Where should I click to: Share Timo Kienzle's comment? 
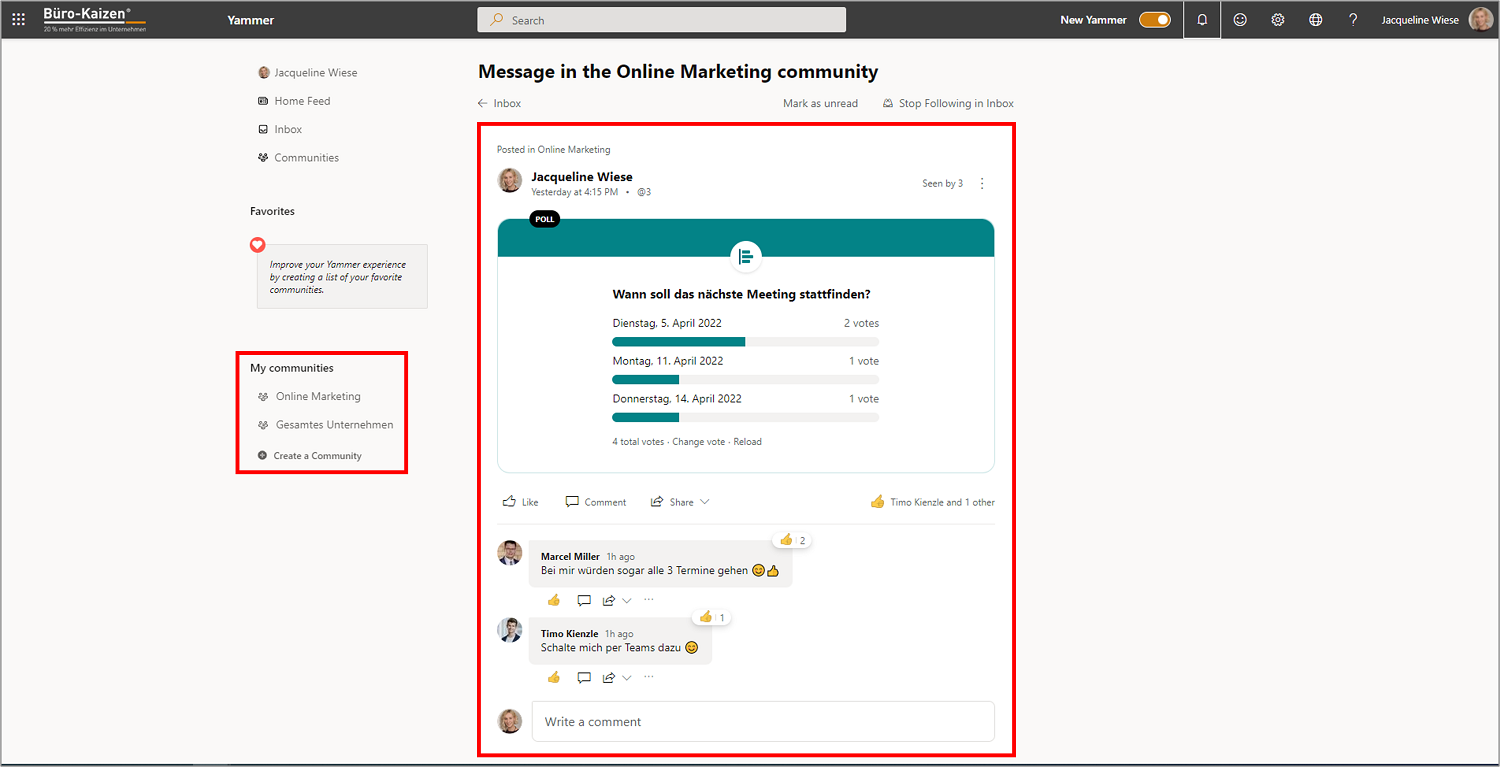(x=609, y=677)
